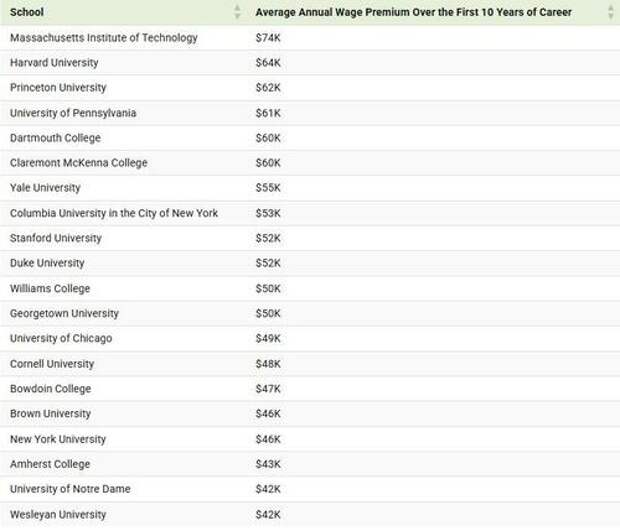Select Claremont McKenna College in the list
The width and height of the screenshot is (620, 531).
78,163
